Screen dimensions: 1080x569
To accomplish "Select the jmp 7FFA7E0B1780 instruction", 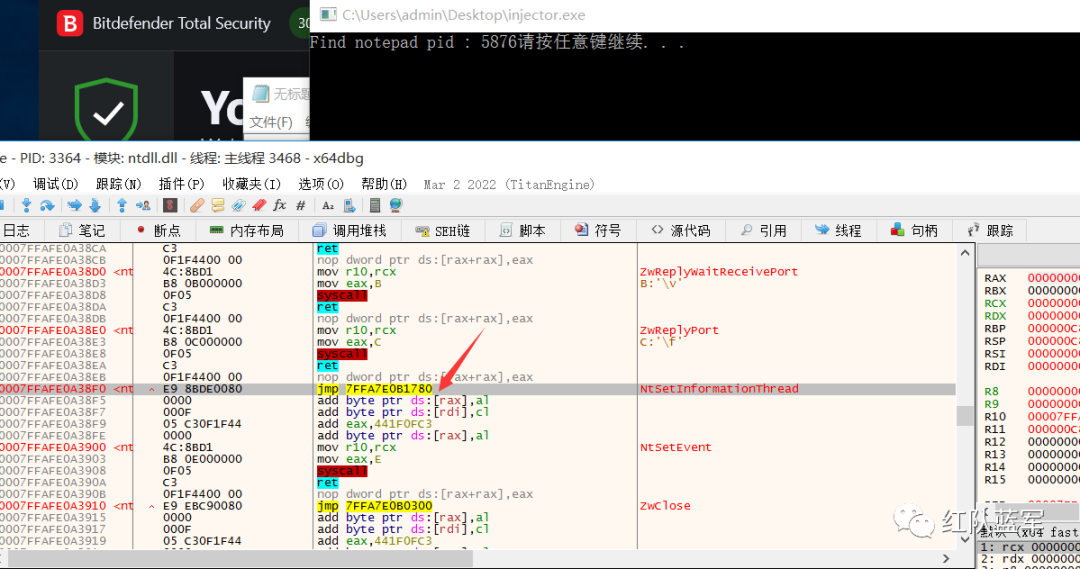I will tap(375, 389).
